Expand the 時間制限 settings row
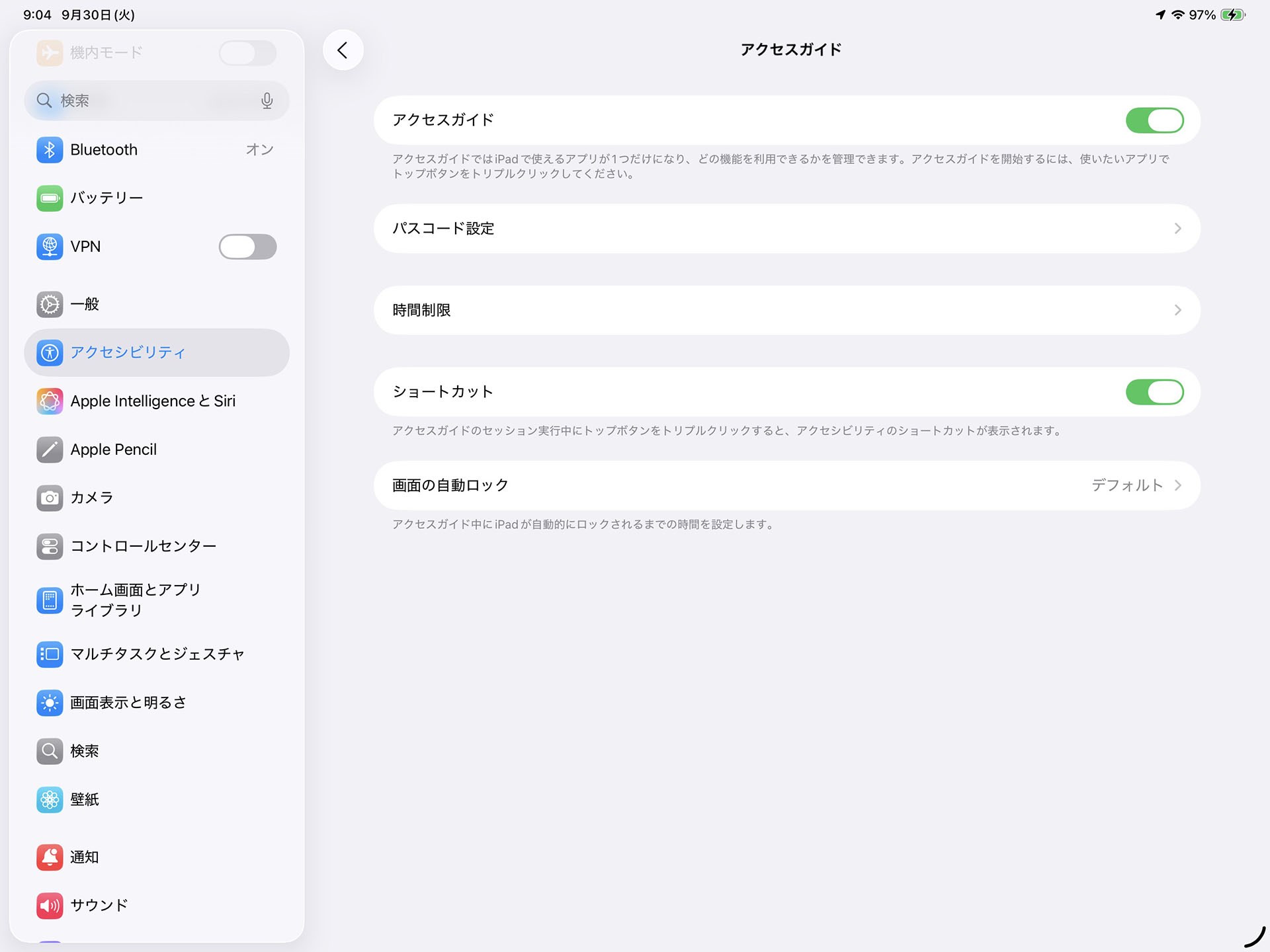This screenshot has width=1270, height=952. pos(1177,310)
